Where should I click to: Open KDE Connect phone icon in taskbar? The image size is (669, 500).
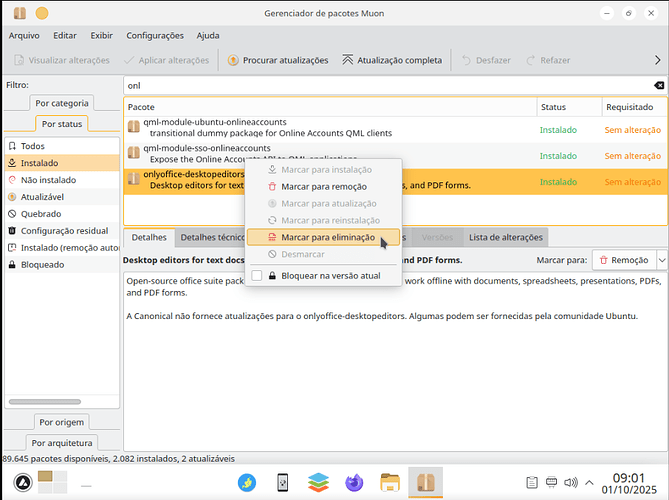[282, 483]
